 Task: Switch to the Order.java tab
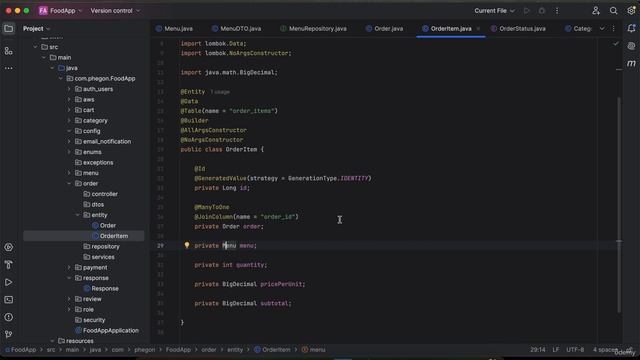[384, 29]
